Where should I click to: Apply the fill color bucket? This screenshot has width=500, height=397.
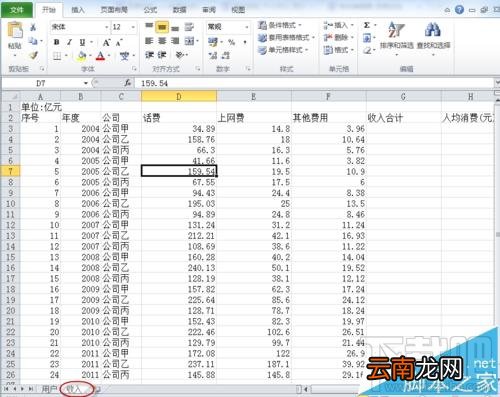[x=81, y=56]
